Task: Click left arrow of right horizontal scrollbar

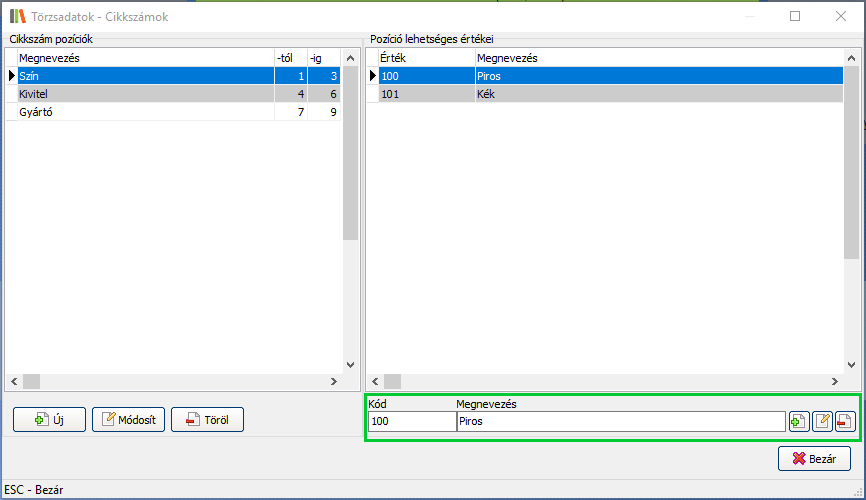Action: 377,381
